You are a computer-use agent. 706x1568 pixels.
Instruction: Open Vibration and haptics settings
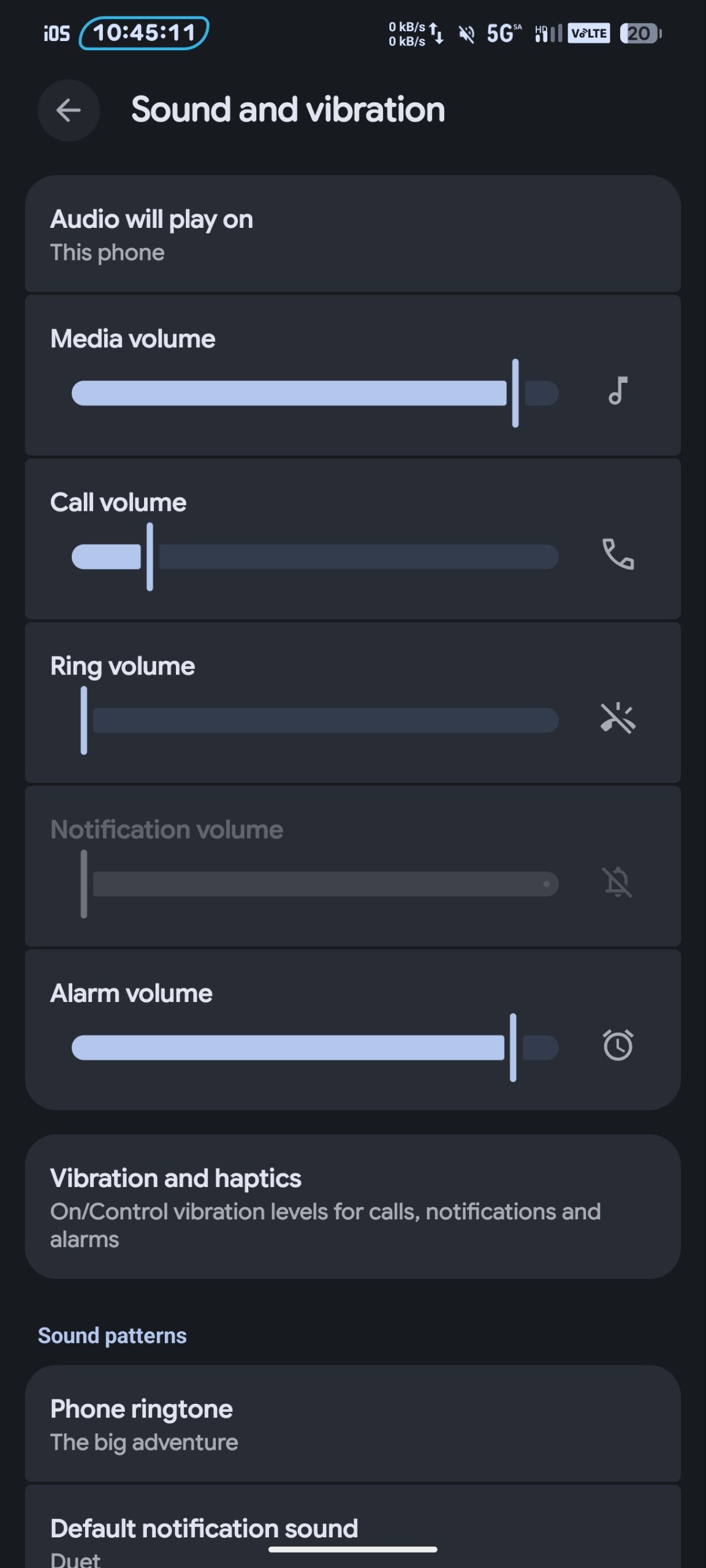tap(353, 1207)
